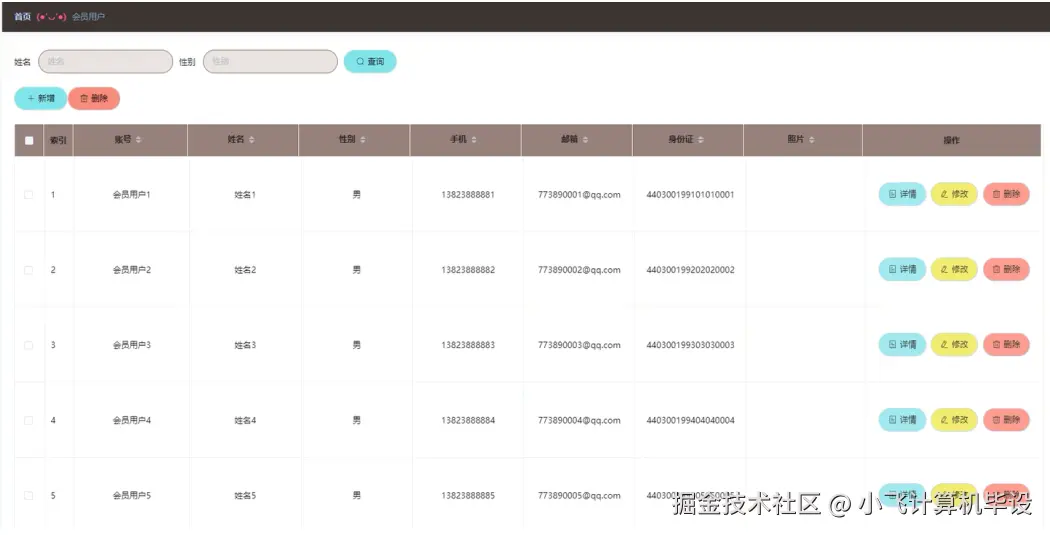1050x535 pixels.
Task: Click 修改 for row 会员用户4
Action: tap(954, 420)
